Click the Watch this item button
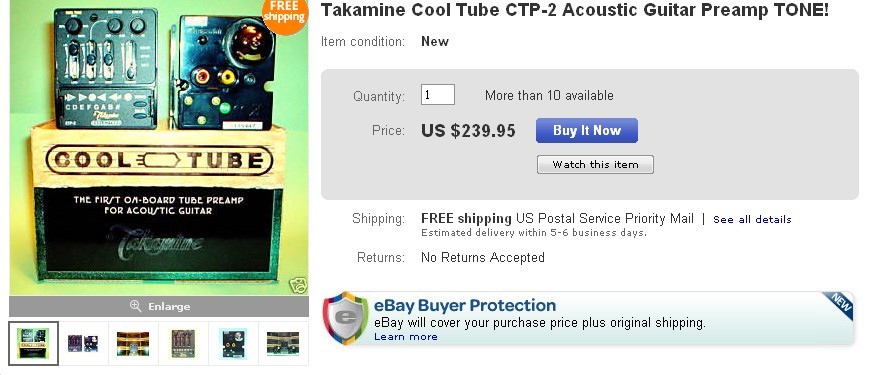This screenshot has height=375, width=875. point(595,164)
